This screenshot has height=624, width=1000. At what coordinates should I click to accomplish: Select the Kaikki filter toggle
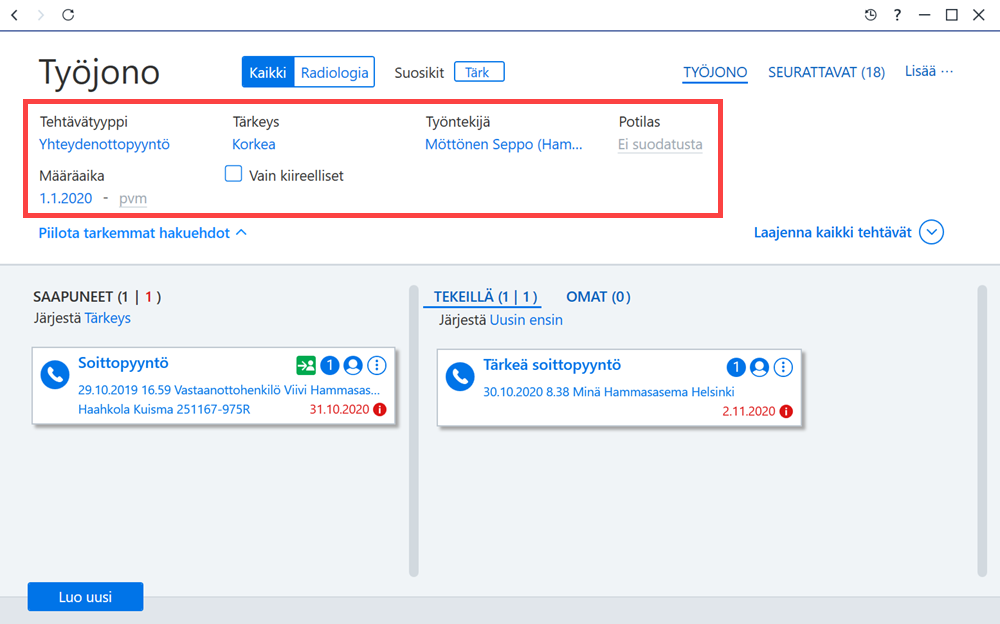pos(268,73)
